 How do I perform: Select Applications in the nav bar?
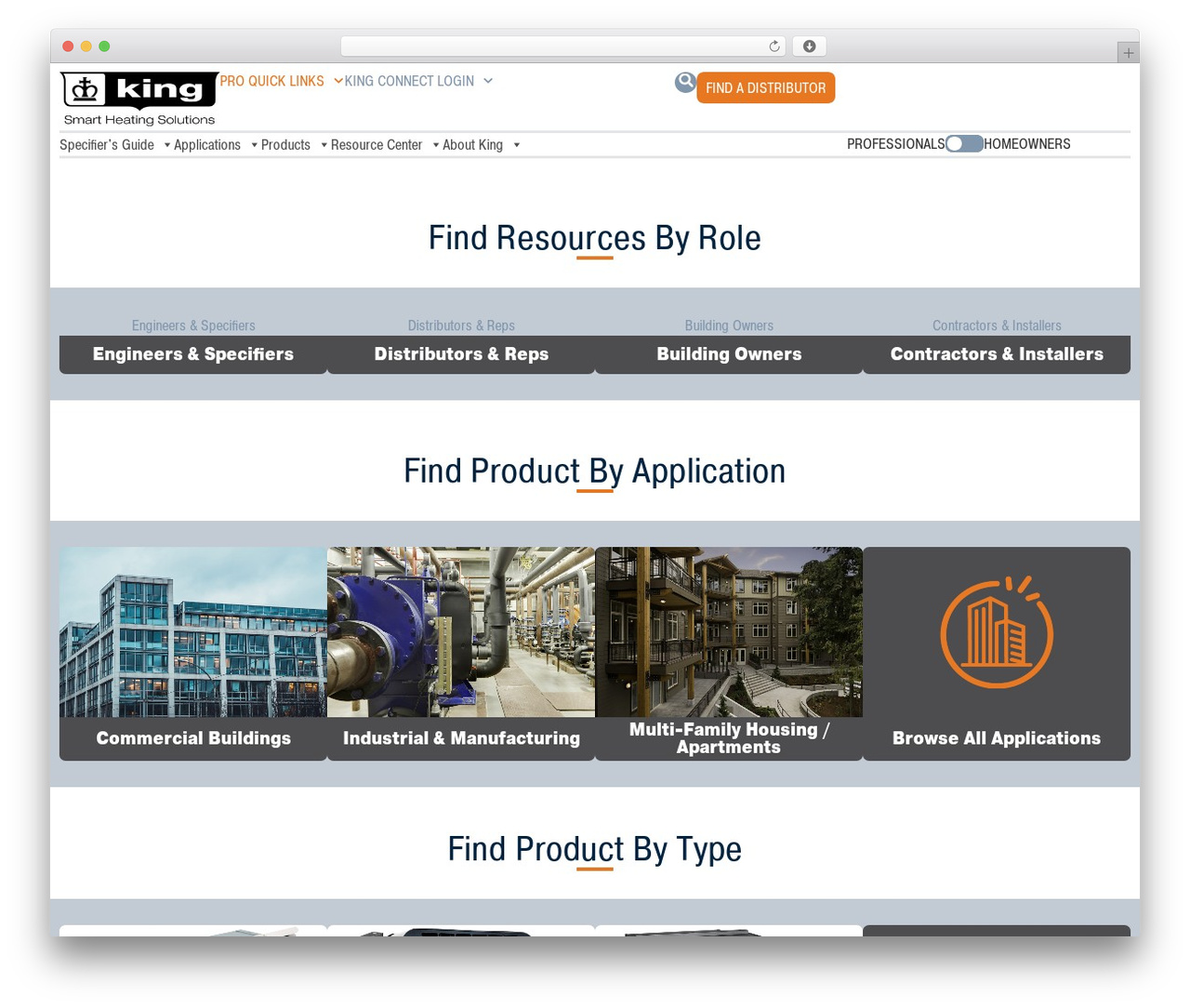[x=207, y=145]
